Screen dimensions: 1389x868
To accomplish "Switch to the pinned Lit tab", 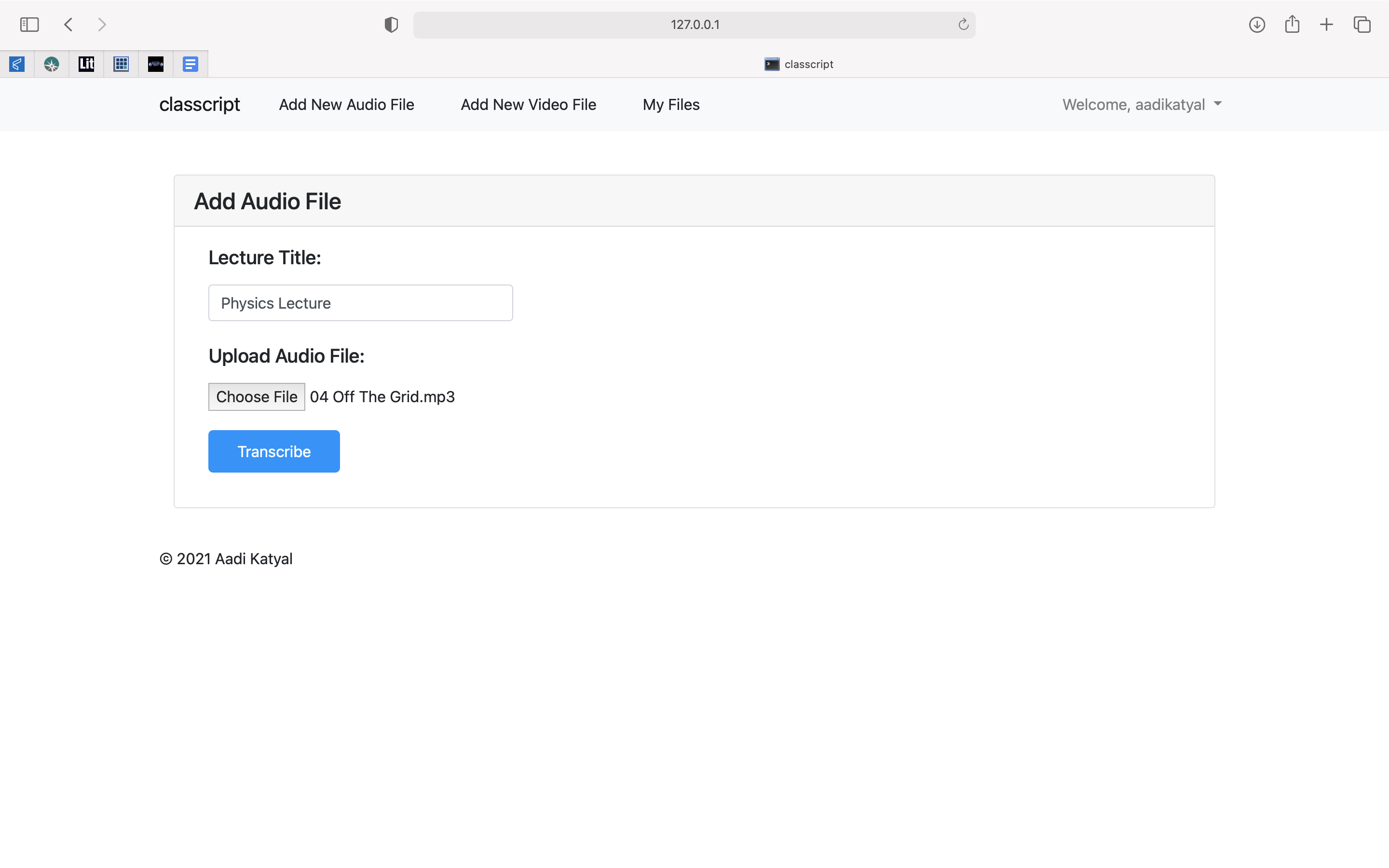I will pyautogui.click(x=86, y=64).
